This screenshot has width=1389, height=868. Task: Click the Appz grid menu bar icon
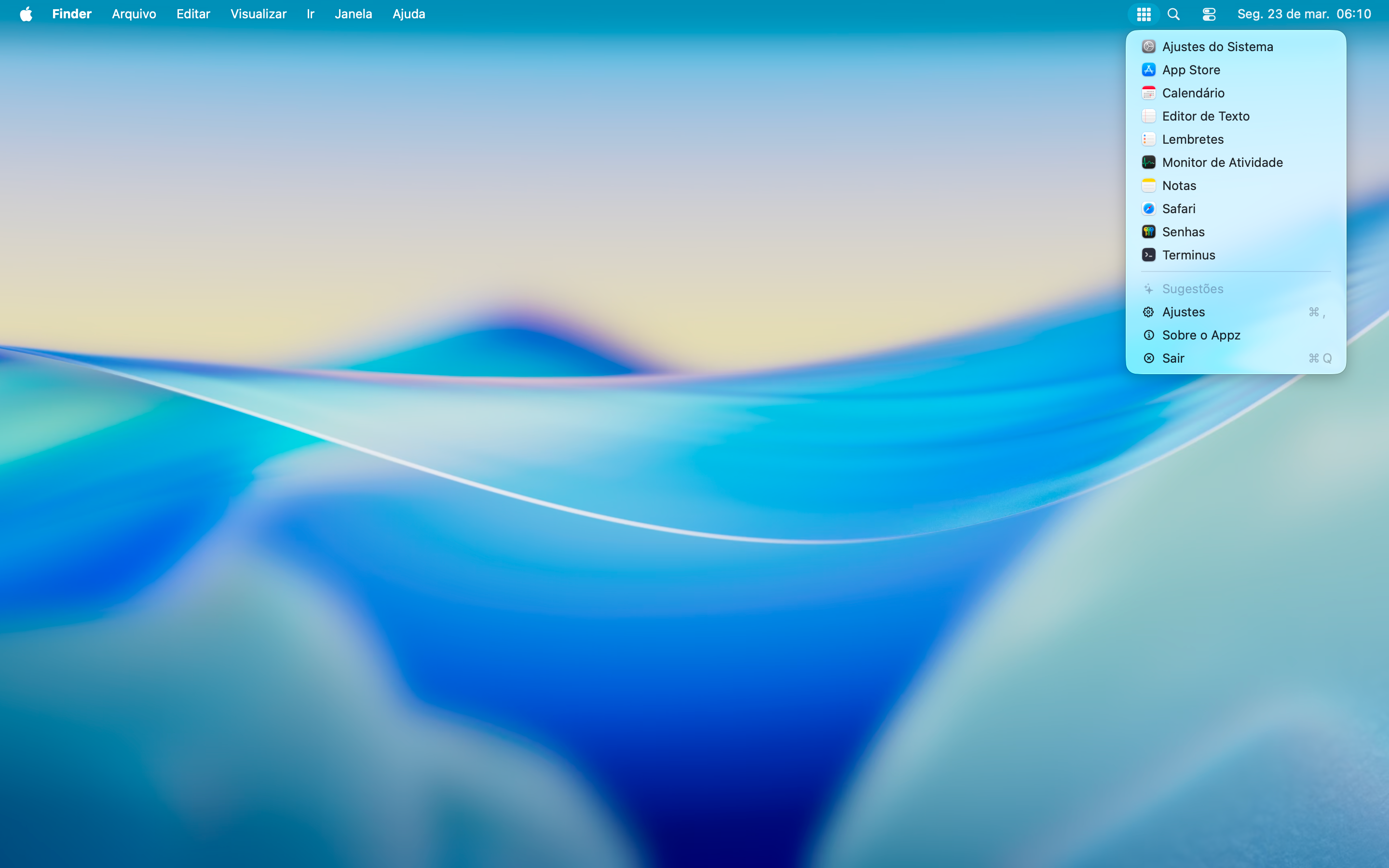tap(1144, 14)
